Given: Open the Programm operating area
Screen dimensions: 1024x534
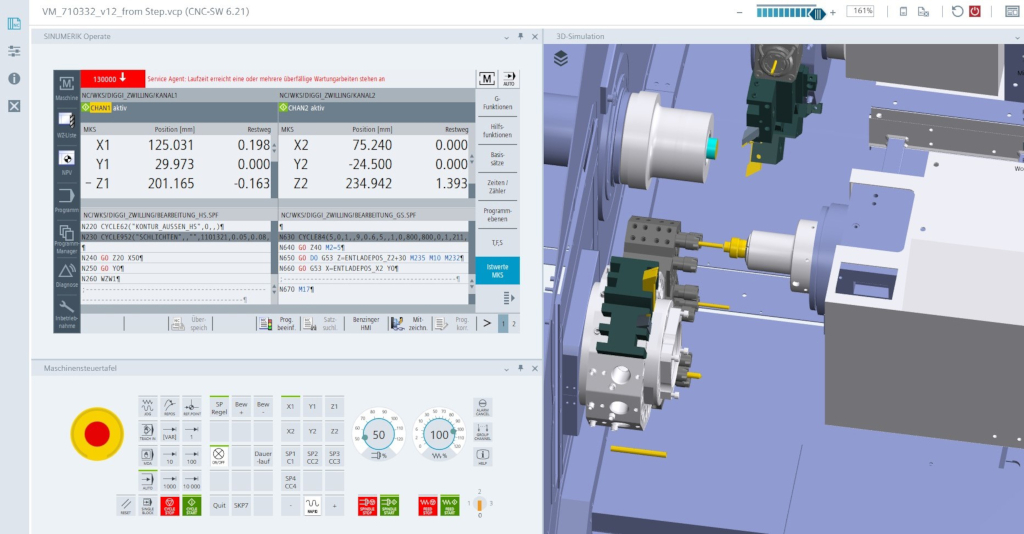Looking at the screenshot, I should (x=67, y=200).
